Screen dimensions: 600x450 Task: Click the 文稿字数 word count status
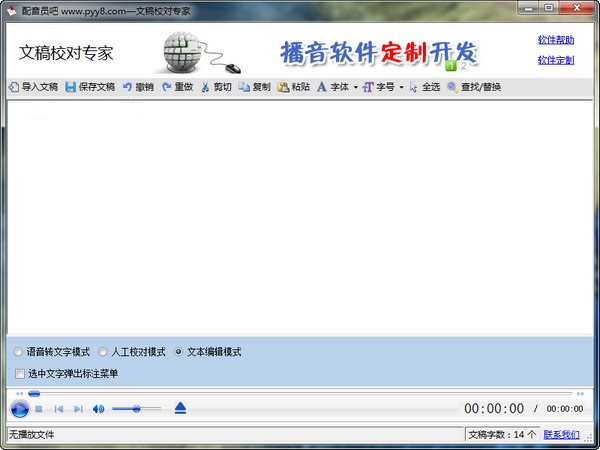coord(502,435)
